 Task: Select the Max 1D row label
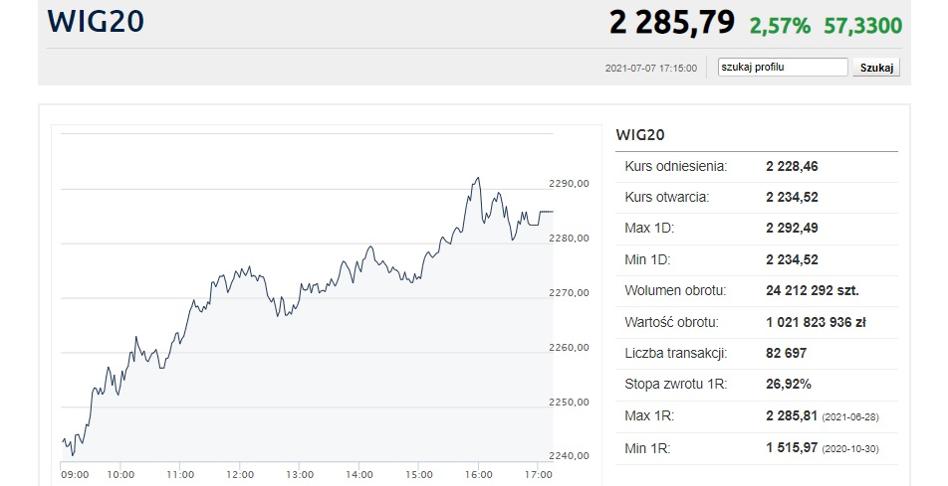click(x=649, y=228)
